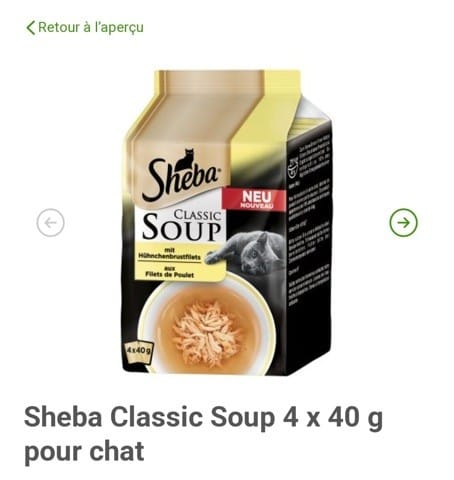The width and height of the screenshot is (454, 480).
Task: Click the 'Classic Soup' text on package
Action: (x=182, y=226)
